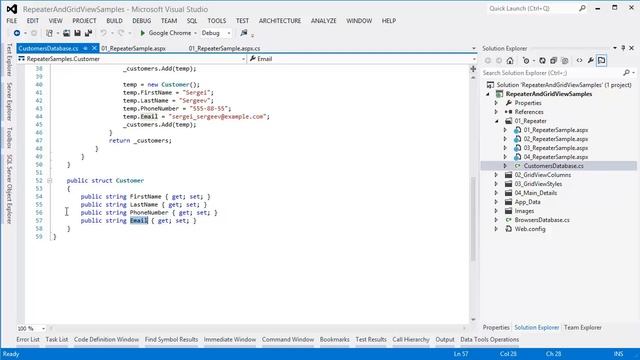Switch to Properties tab below Solution Explorer
The height and width of the screenshot is (360, 640).
[x=496, y=327]
